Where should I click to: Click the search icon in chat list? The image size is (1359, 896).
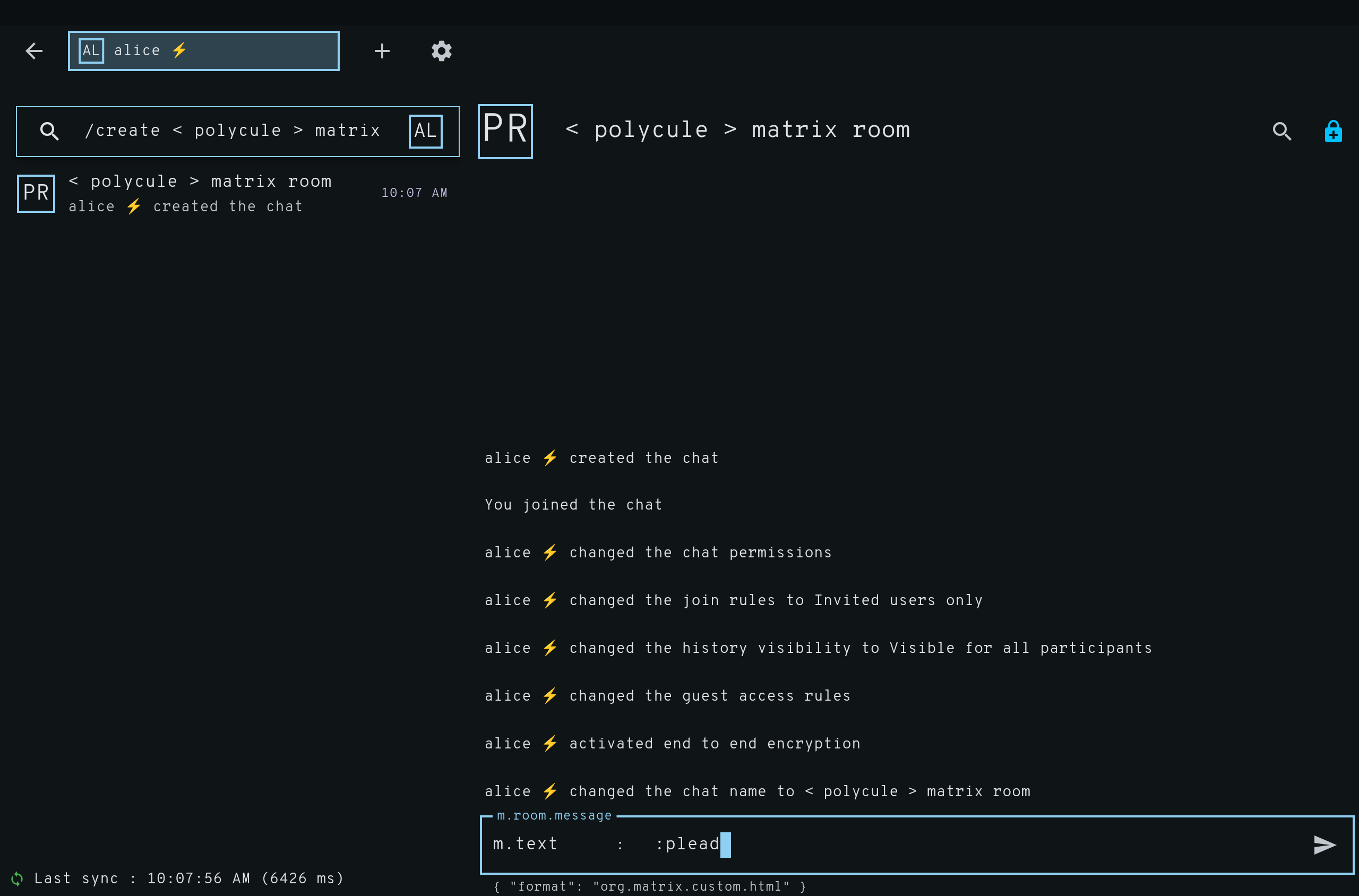point(50,132)
